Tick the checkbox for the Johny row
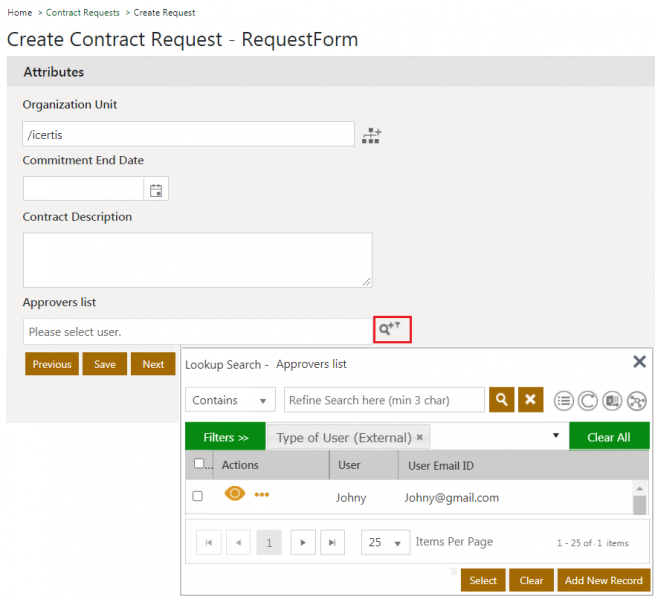655x599 pixels. [197, 496]
